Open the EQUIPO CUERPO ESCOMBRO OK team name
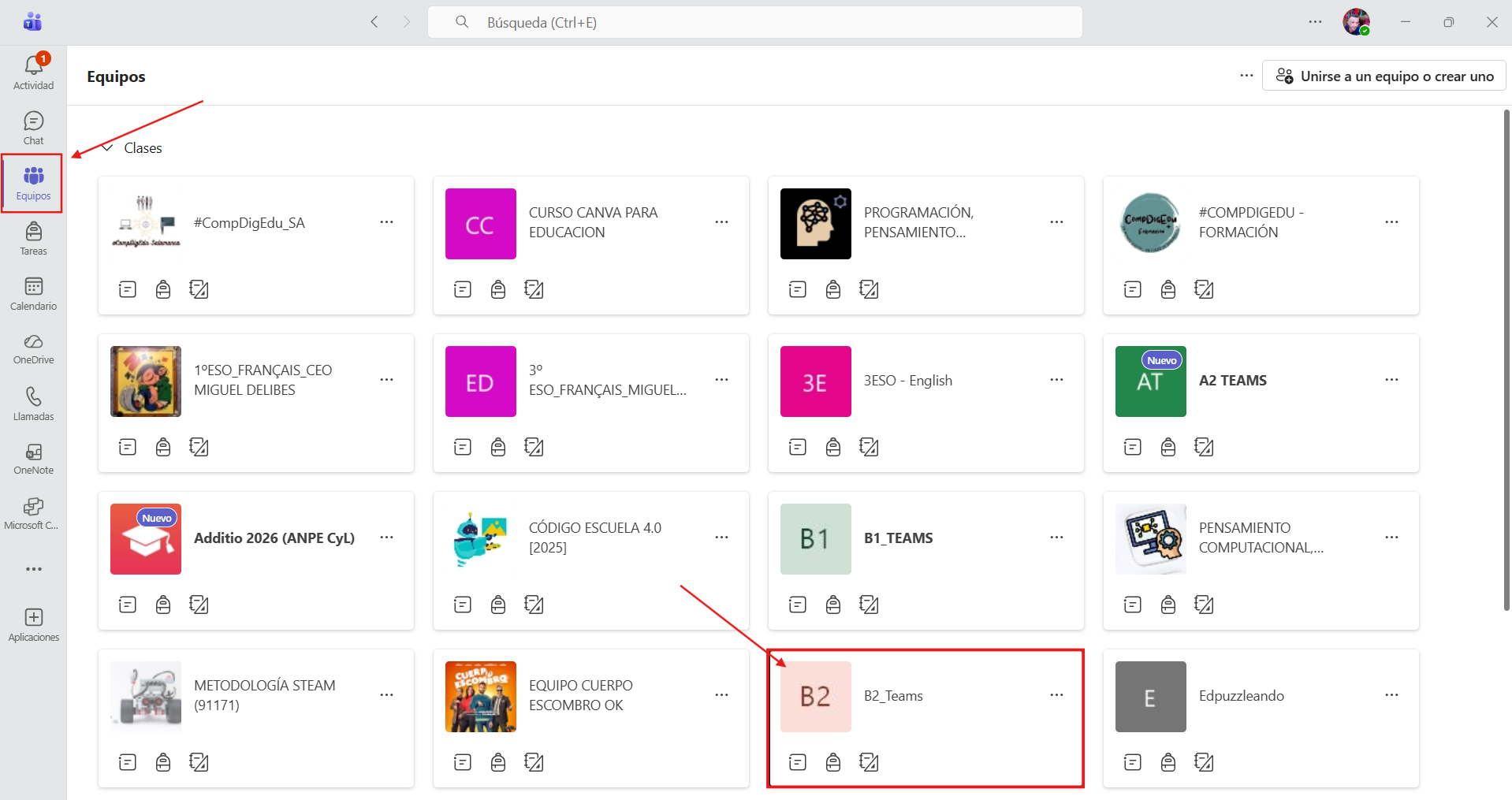 (x=581, y=695)
